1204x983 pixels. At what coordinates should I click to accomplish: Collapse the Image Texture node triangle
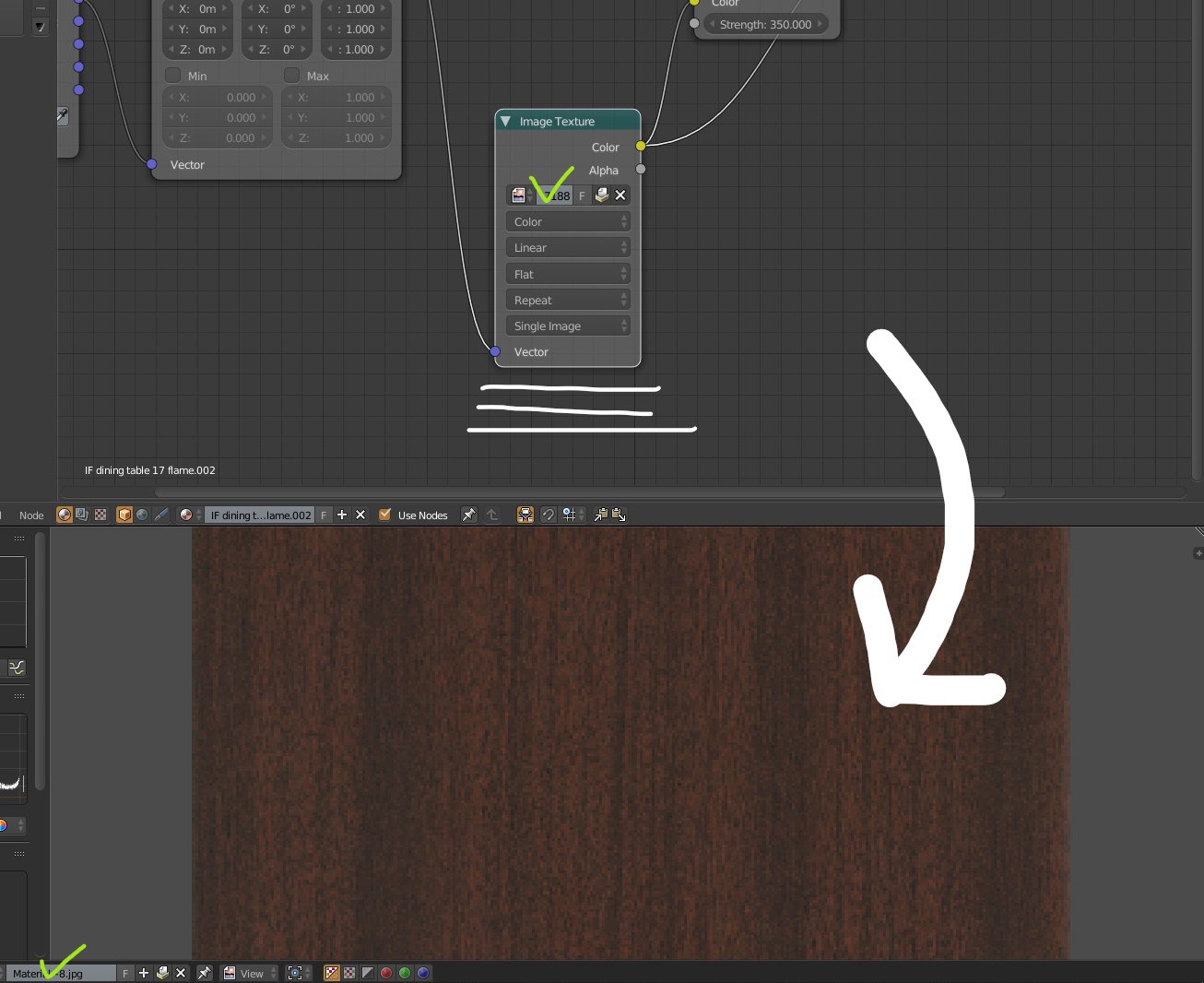coord(505,121)
